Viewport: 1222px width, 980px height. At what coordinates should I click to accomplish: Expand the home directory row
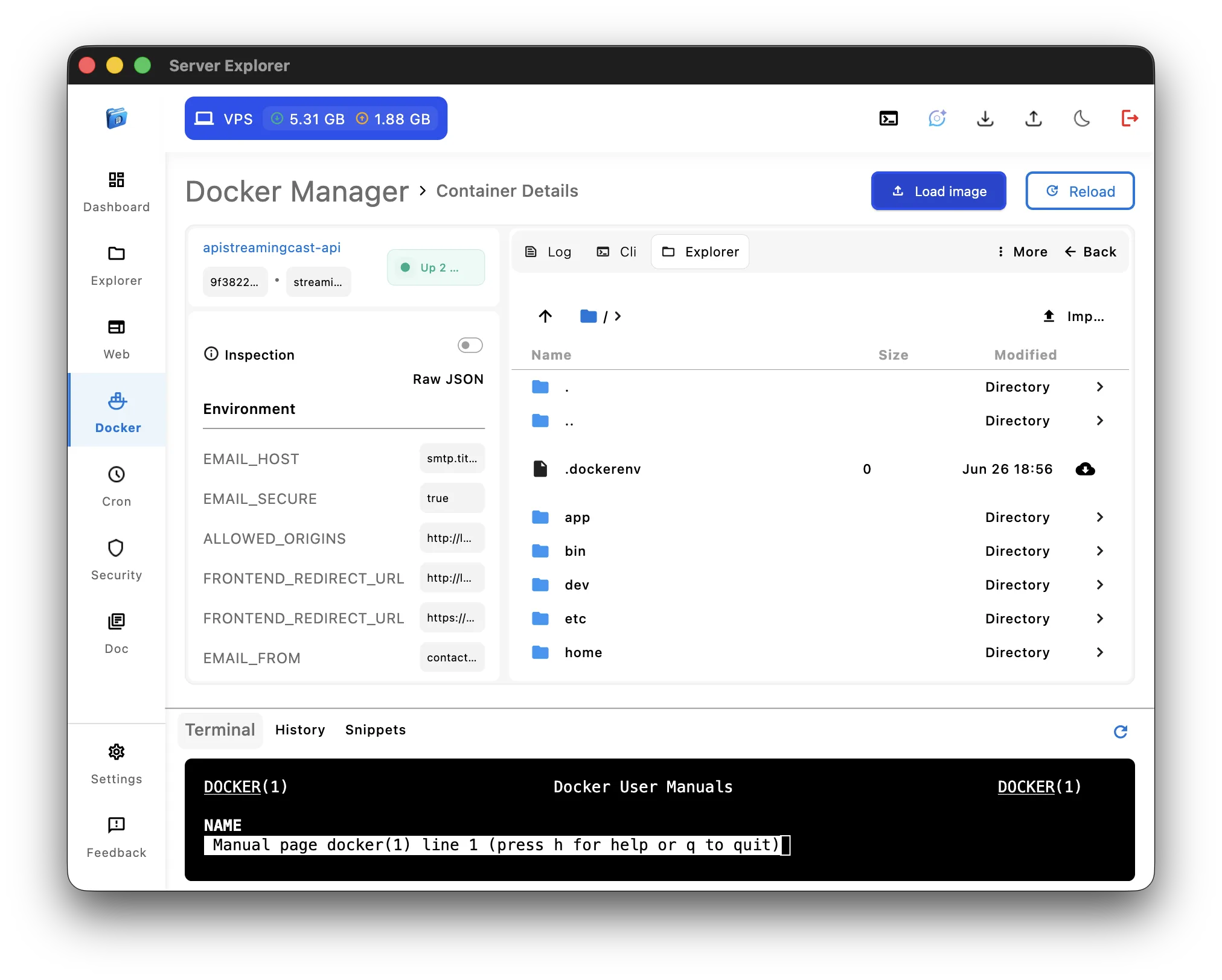[x=1099, y=652]
